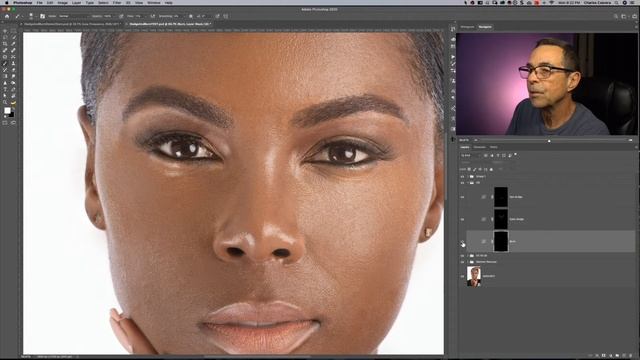Click the foreground color swatch
Image resolution: width=640 pixels, height=360 pixels.
tap(7, 111)
